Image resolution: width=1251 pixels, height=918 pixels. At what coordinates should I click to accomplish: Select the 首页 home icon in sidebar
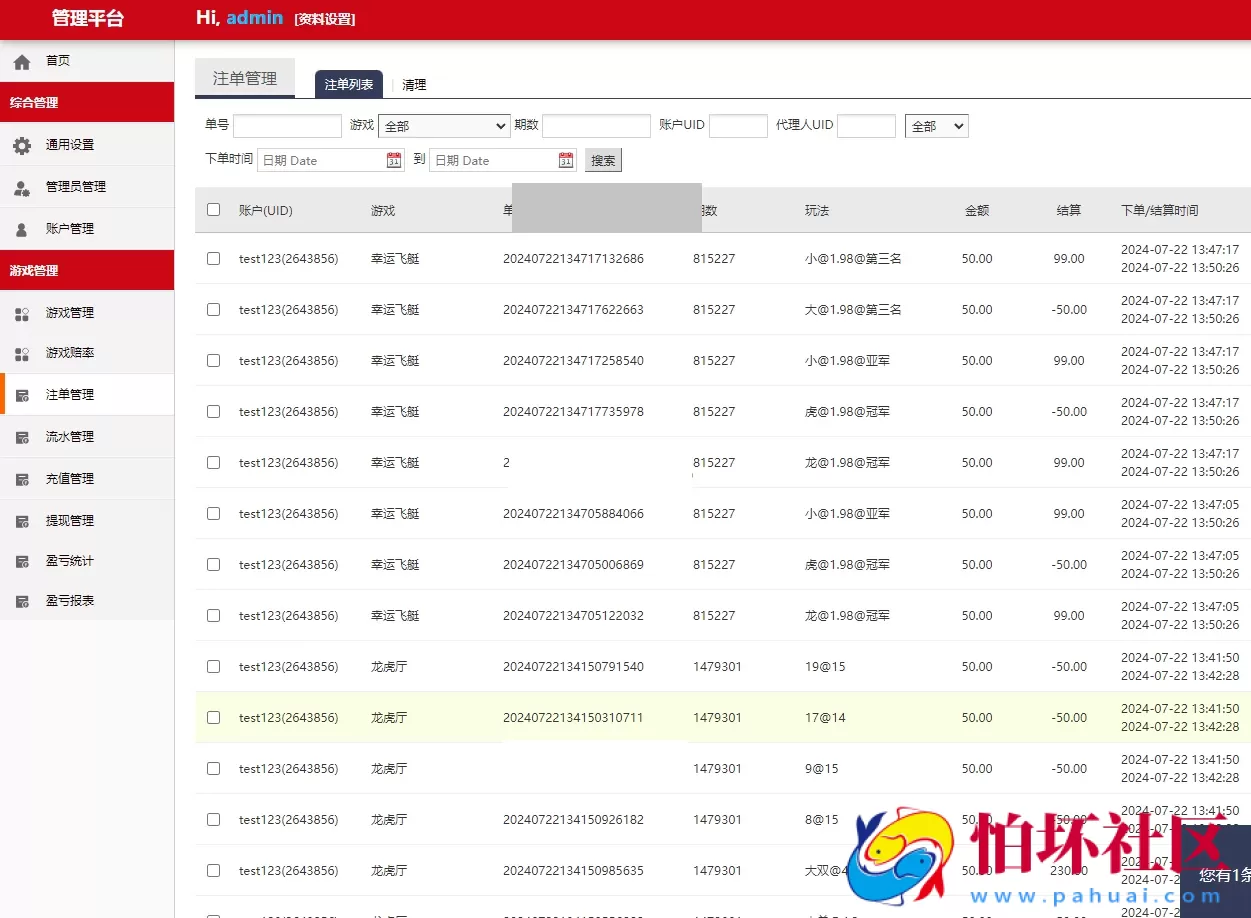click(x=20, y=60)
